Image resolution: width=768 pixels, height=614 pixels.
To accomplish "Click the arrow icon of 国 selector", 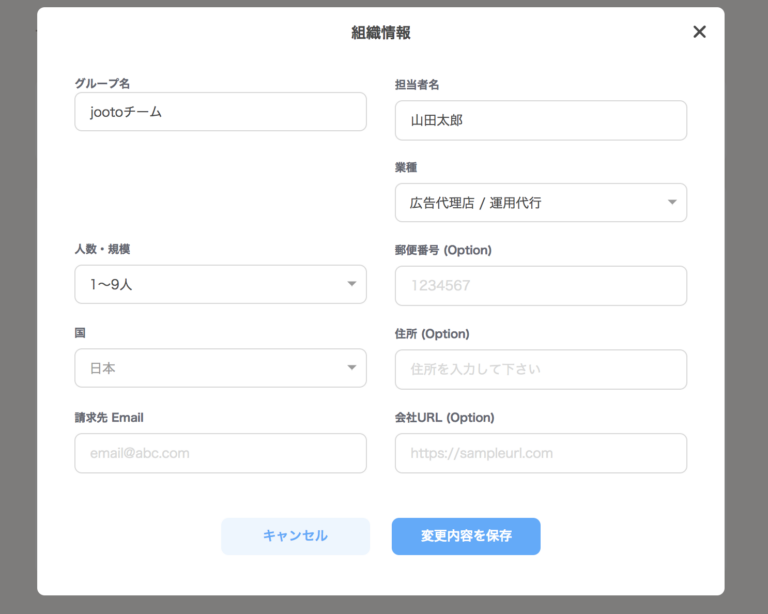I will coord(352,368).
